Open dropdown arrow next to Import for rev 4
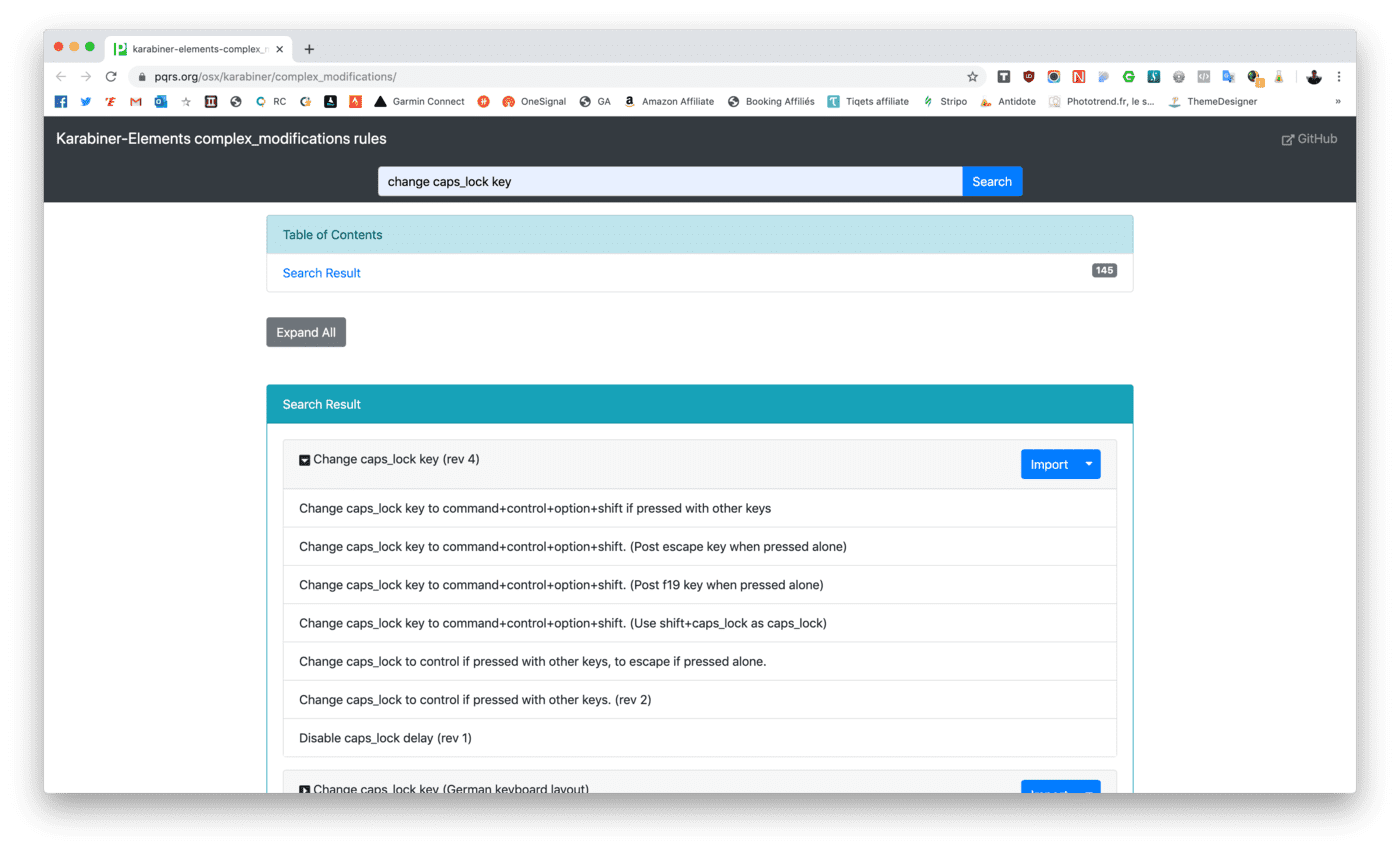 pyautogui.click(x=1089, y=464)
